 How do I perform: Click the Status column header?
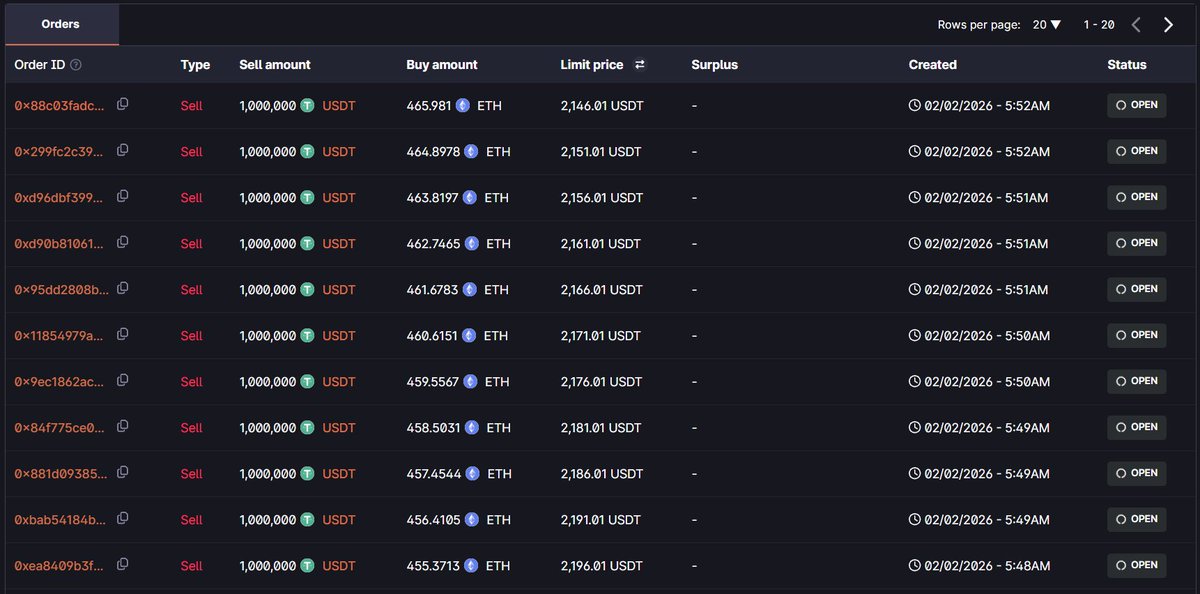pyautogui.click(x=1126, y=65)
